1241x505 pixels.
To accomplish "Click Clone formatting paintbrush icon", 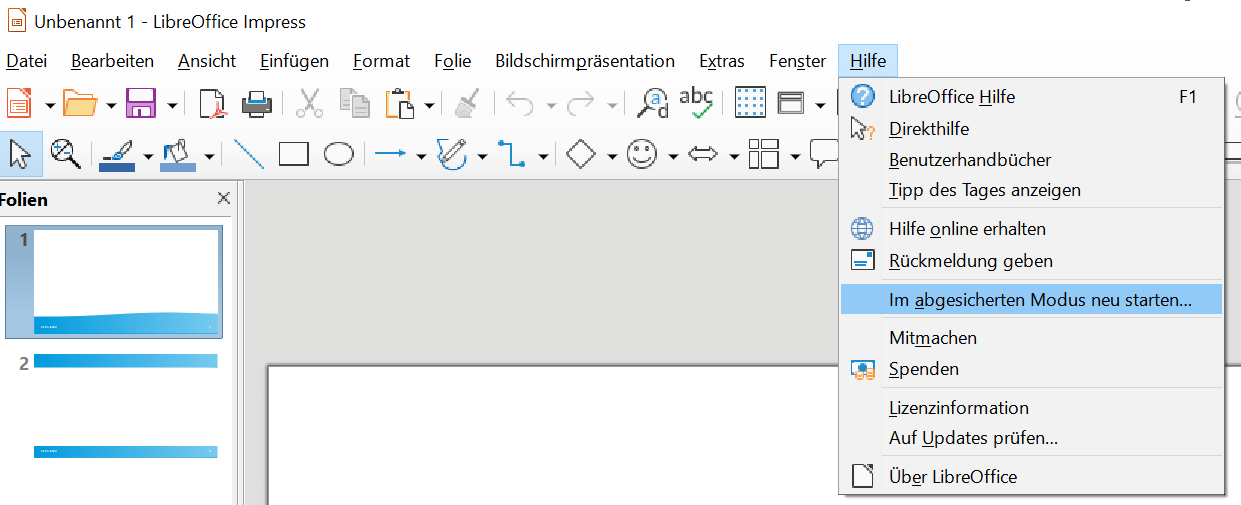I will [x=466, y=103].
